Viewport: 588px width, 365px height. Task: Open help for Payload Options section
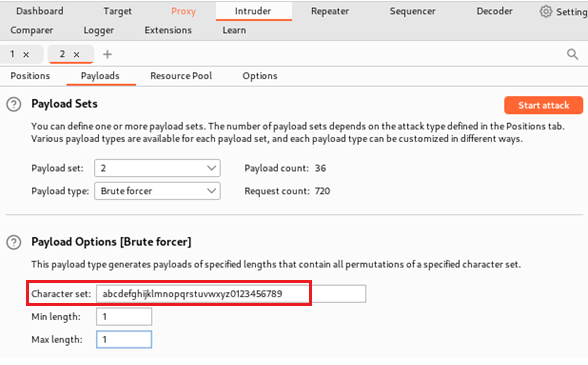pyautogui.click(x=14, y=242)
